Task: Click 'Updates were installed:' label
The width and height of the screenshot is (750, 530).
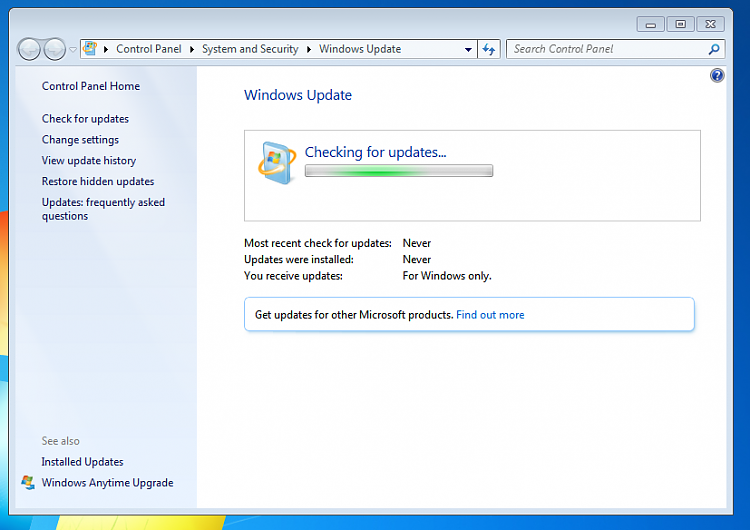Action: click(x=299, y=259)
